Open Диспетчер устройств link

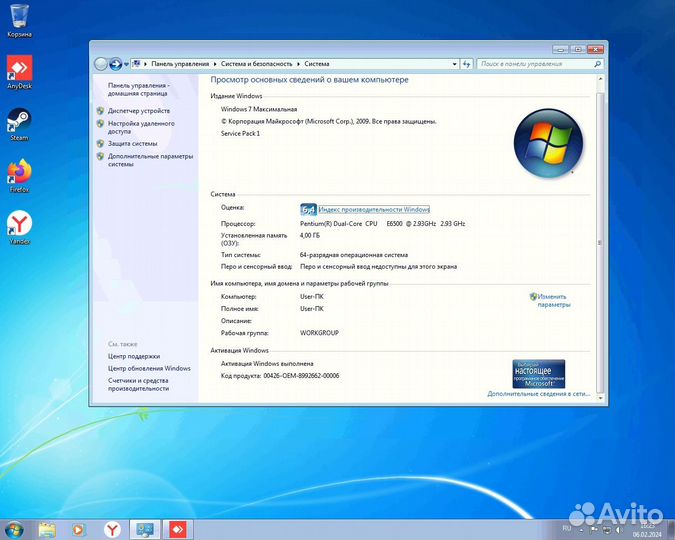click(x=139, y=111)
